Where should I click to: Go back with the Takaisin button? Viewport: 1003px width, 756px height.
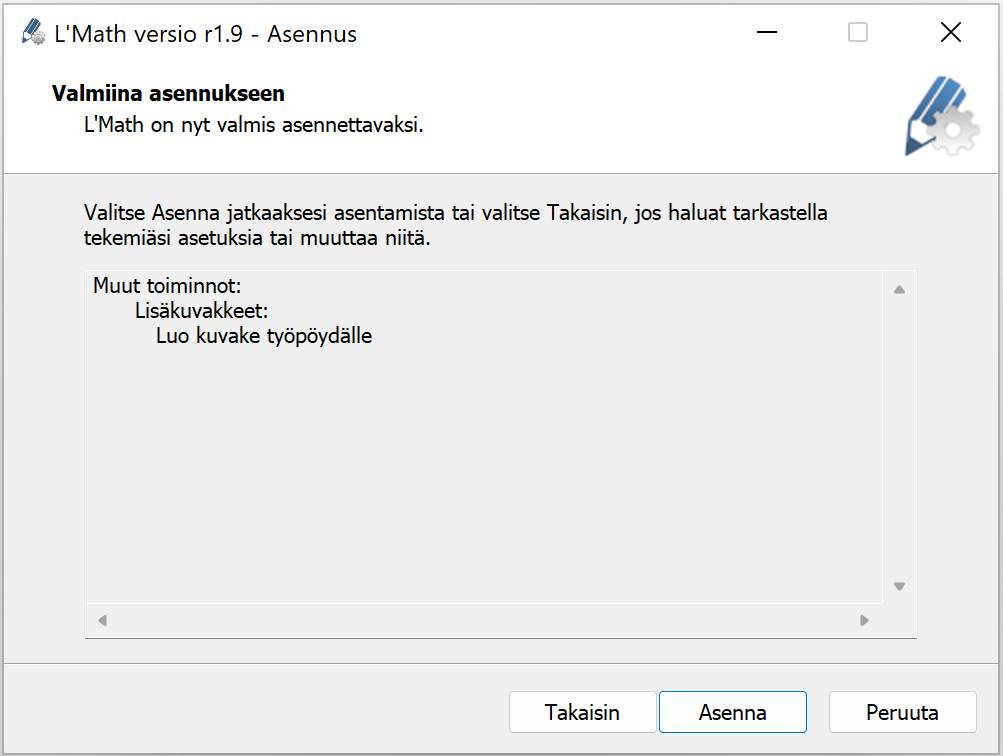582,712
